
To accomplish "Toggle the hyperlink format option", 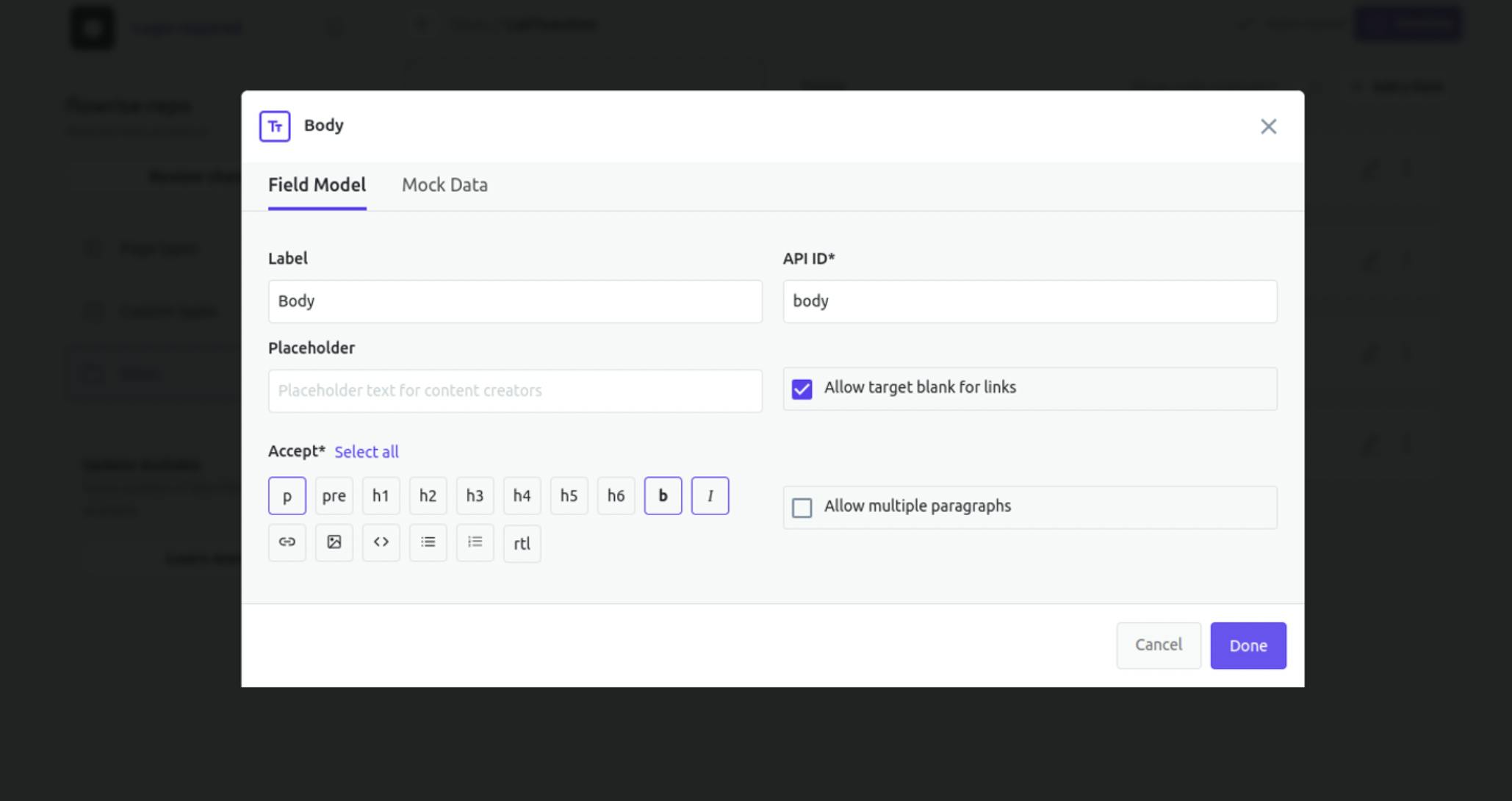I will (x=287, y=543).
